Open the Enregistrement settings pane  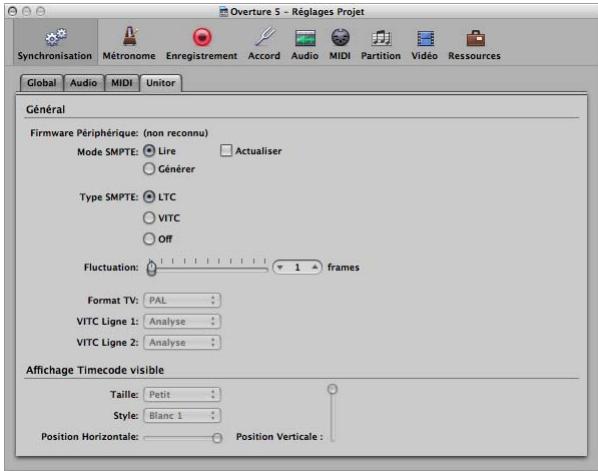[x=201, y=44]
